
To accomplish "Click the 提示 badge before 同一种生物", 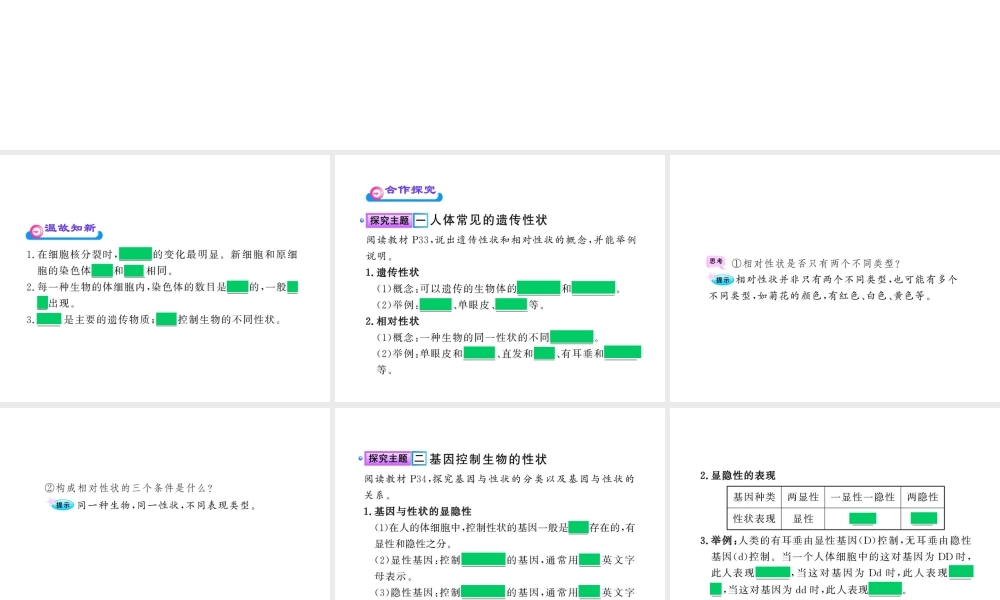I will coord(61,504).
